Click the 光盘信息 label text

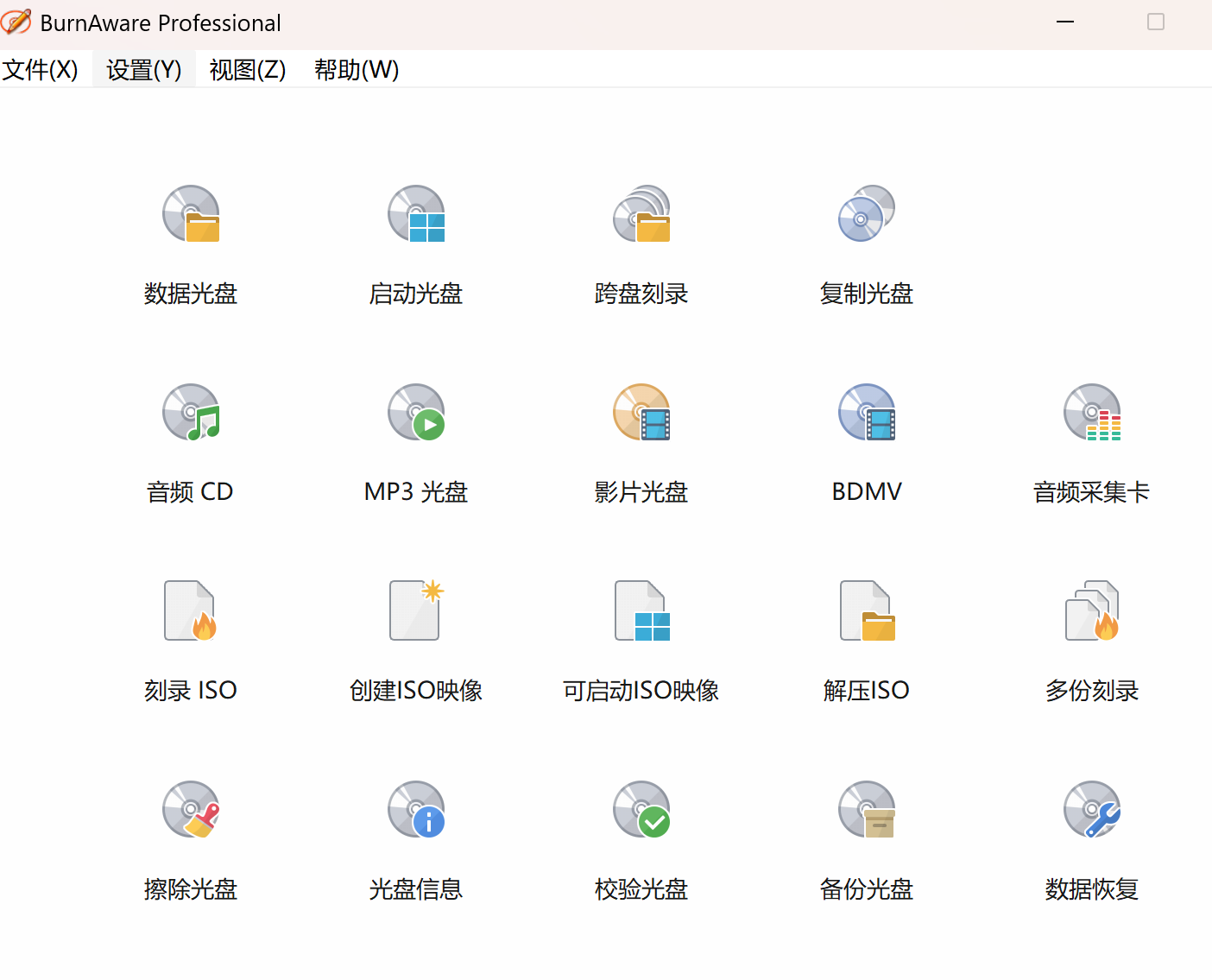pyautogui.click(x=416, y=889)
